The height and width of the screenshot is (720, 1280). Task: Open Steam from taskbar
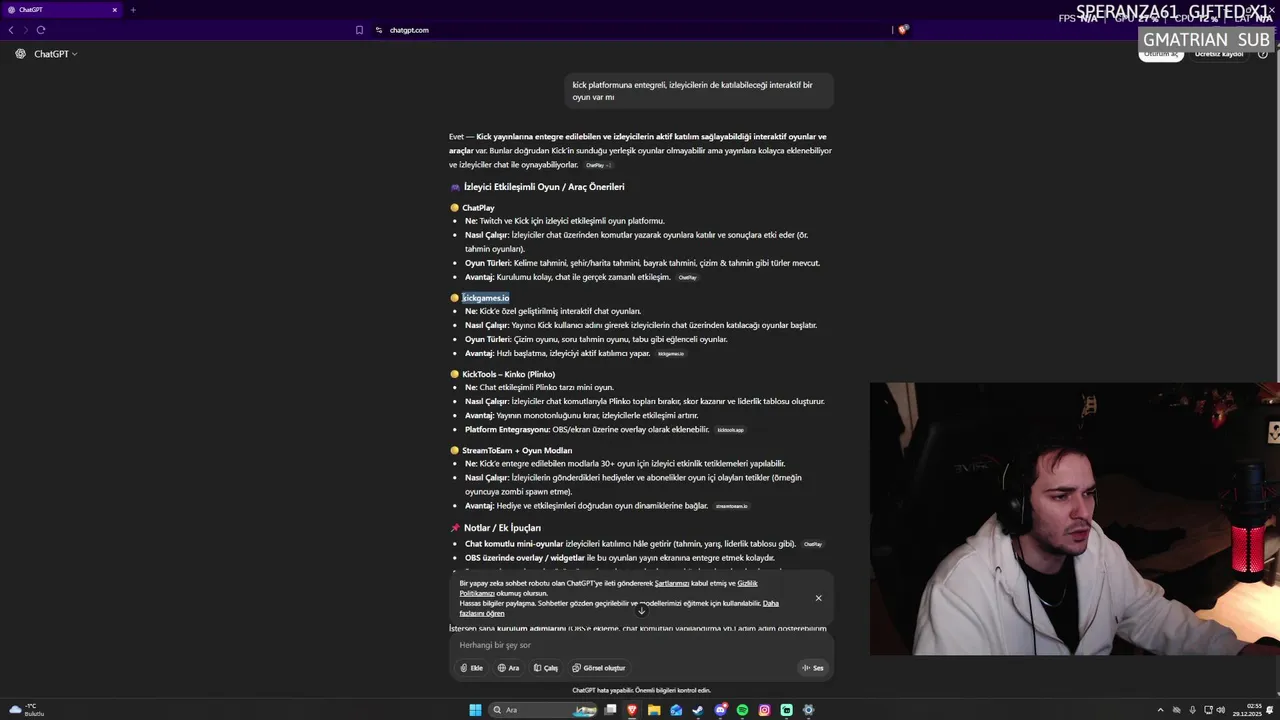pyautogui.click(x=698, y=710)
